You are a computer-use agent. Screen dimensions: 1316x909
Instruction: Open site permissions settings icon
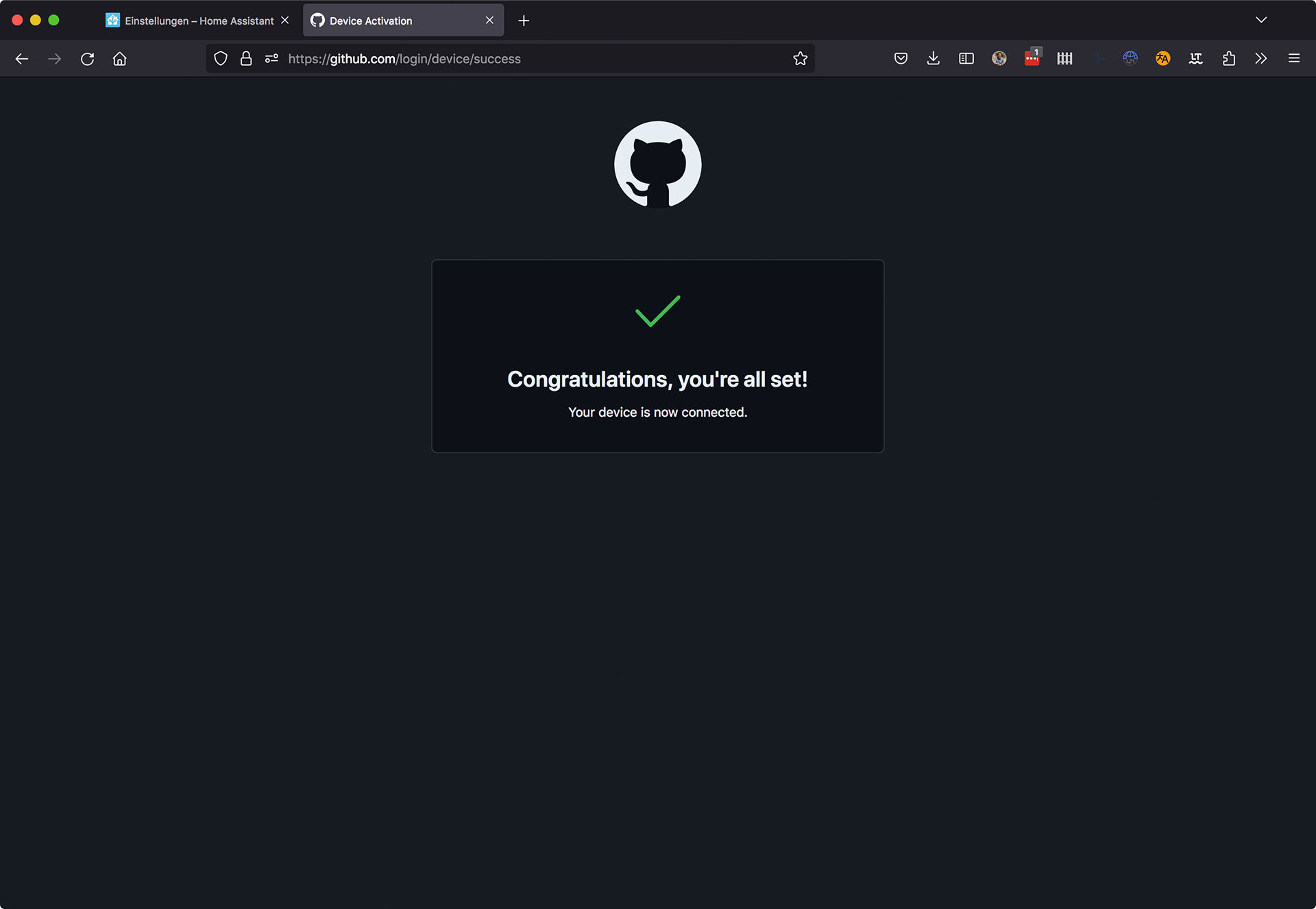tap(271, 59)
